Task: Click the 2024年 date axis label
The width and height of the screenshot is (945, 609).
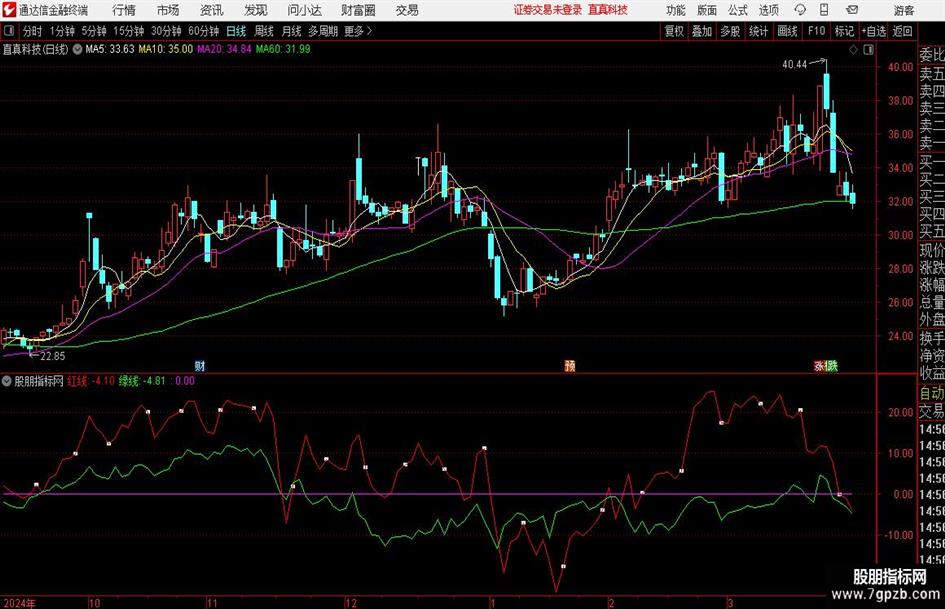Action: click(19, 603)
